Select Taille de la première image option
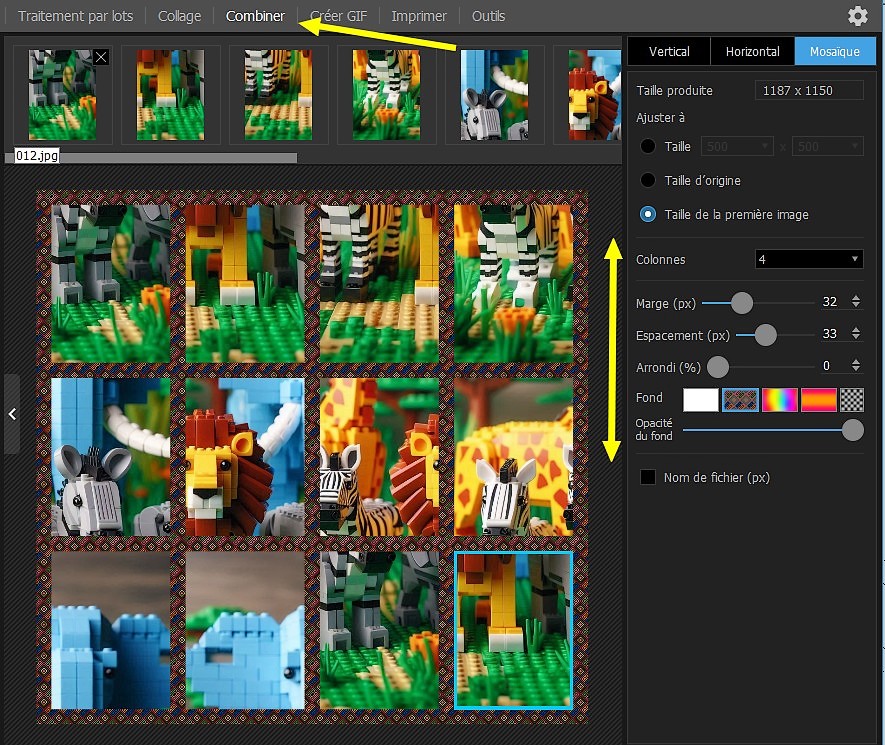 pos(648,214)
